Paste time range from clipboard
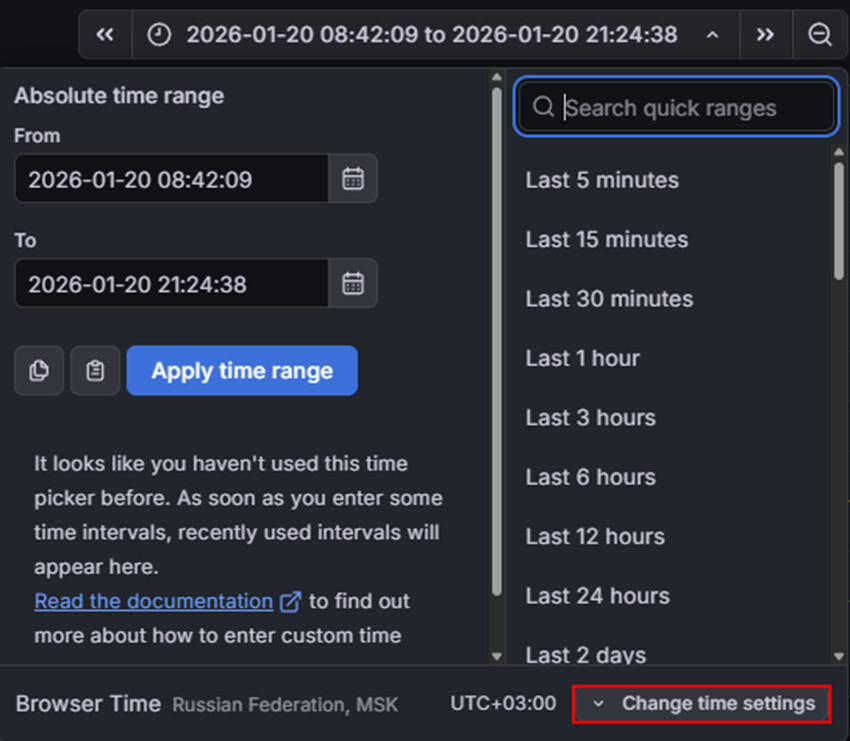 [x=95, y=371]
